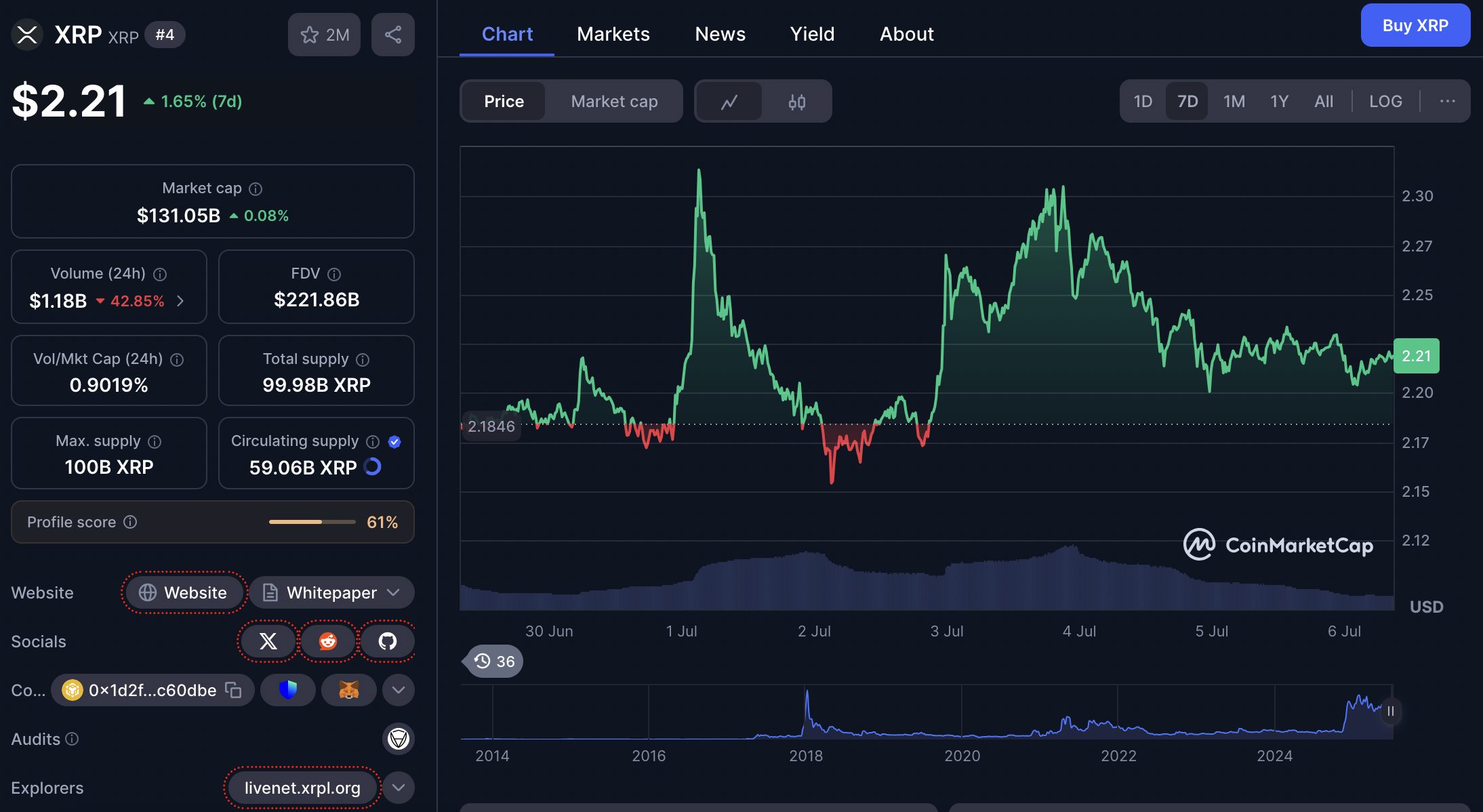Toggle LOG scale on chart
The height and width of the screenshot is (812, 1483).
(1385, 102)
